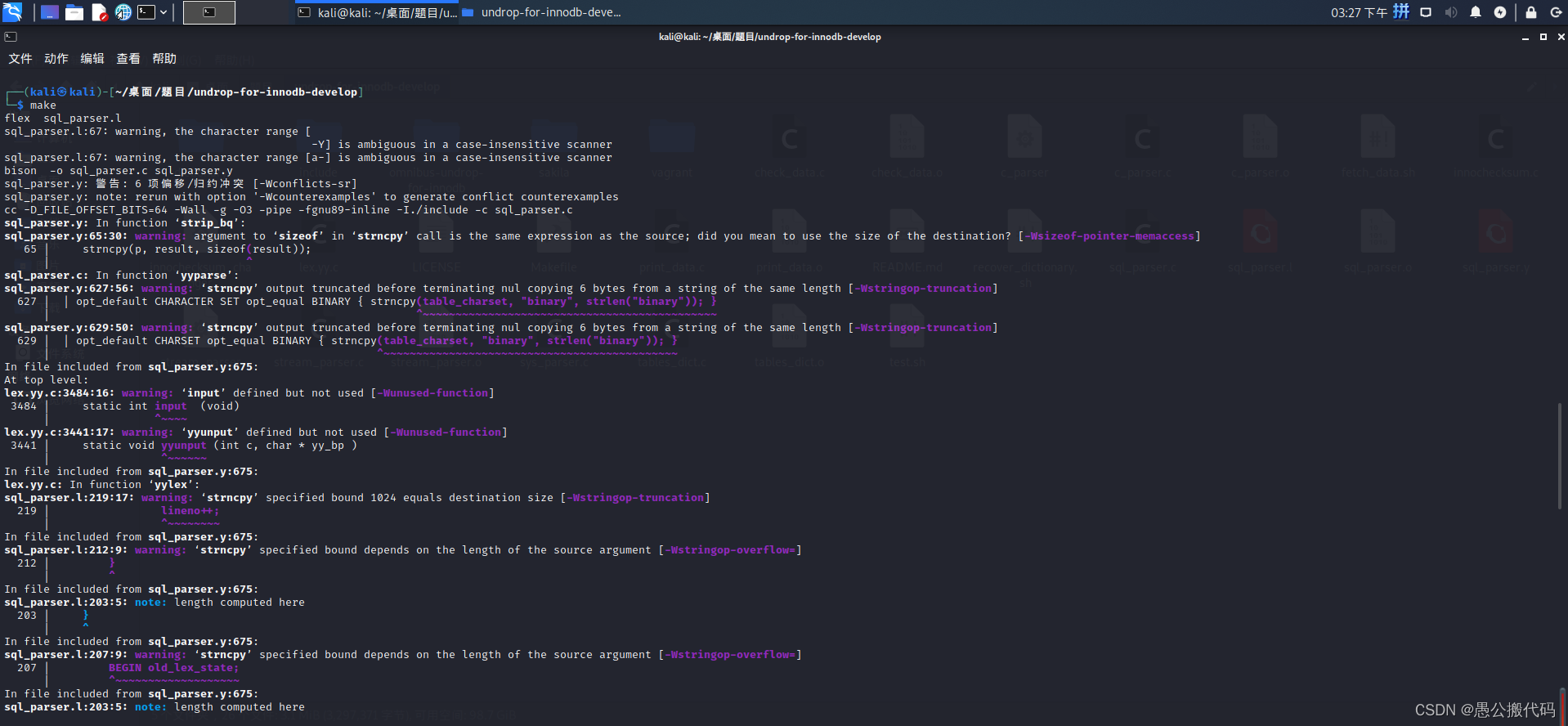Image resolution: width=1568 pixels, height=726 pixels.
Task: Toggle the Pinyin input method indicator
Action: click(x=1401, y=11)
